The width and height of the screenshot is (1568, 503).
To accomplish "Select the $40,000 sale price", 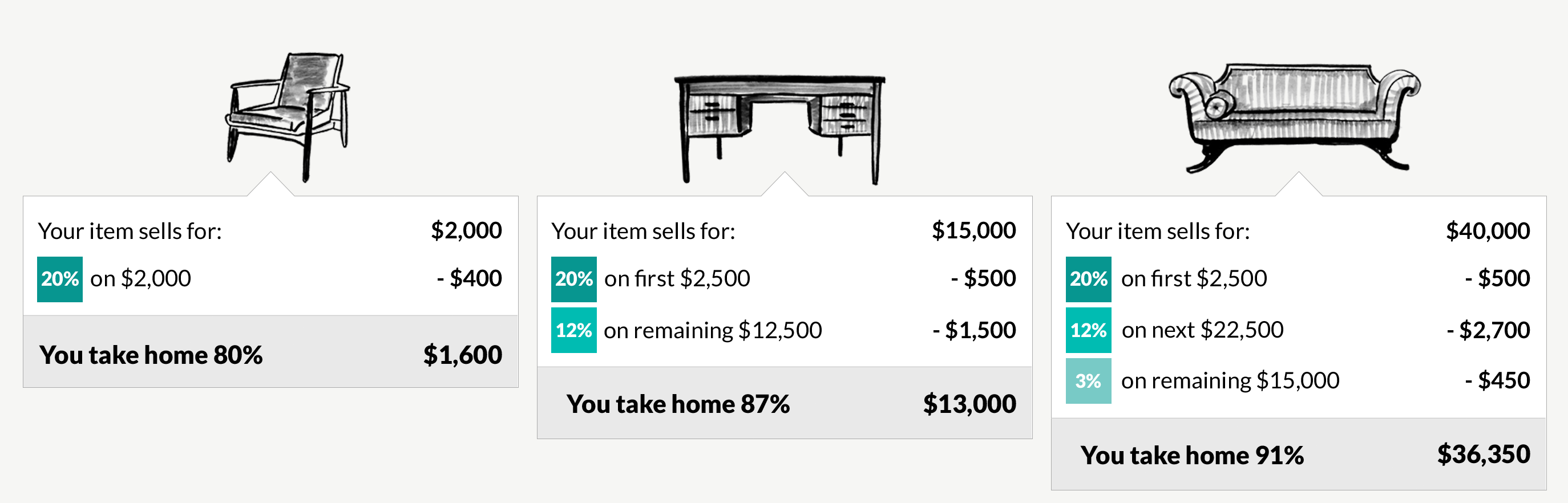I will point(1488,231).
